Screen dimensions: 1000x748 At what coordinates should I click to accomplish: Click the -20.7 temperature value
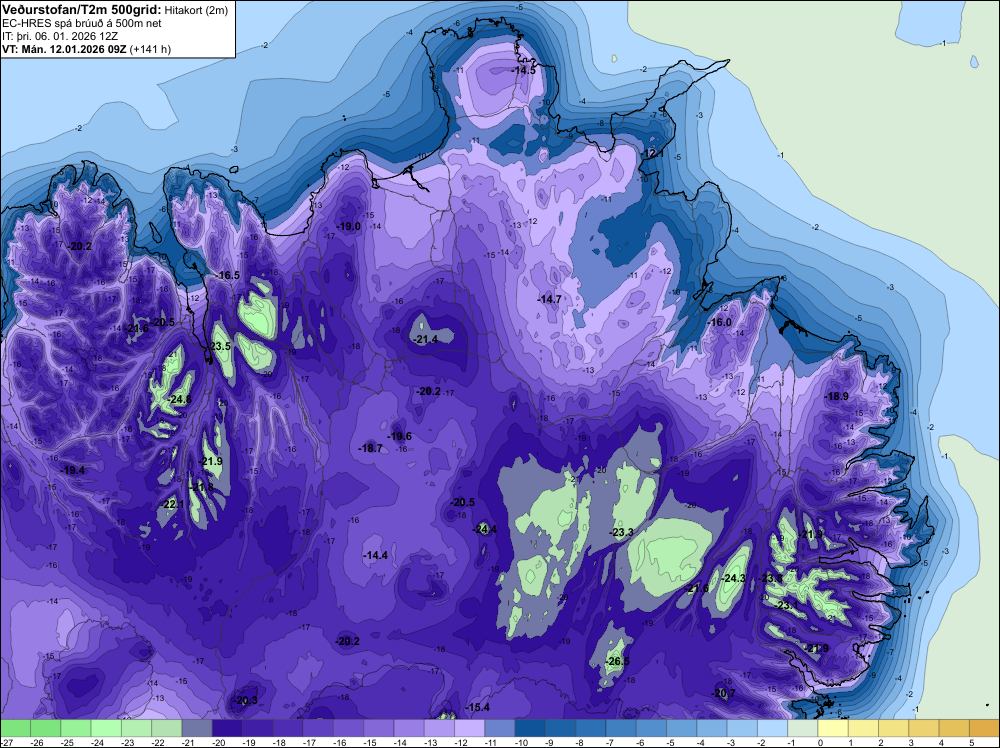[724, 693]
